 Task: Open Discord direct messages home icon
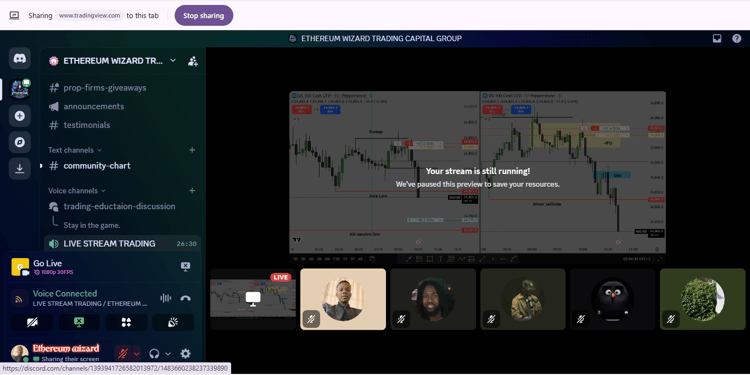(20, 58)
